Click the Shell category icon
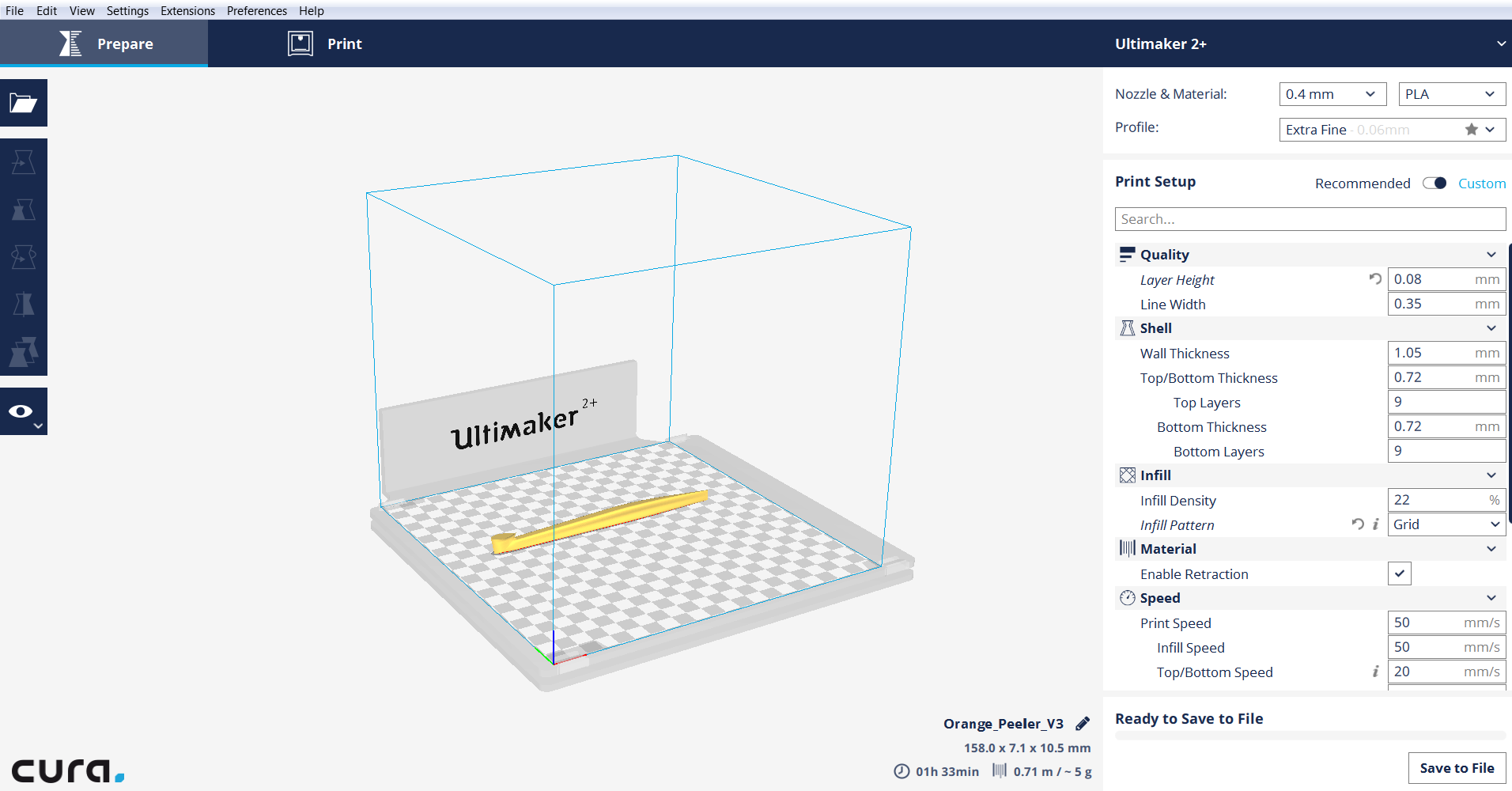This screenshot has height=791, width=1512. [1127, 327]
